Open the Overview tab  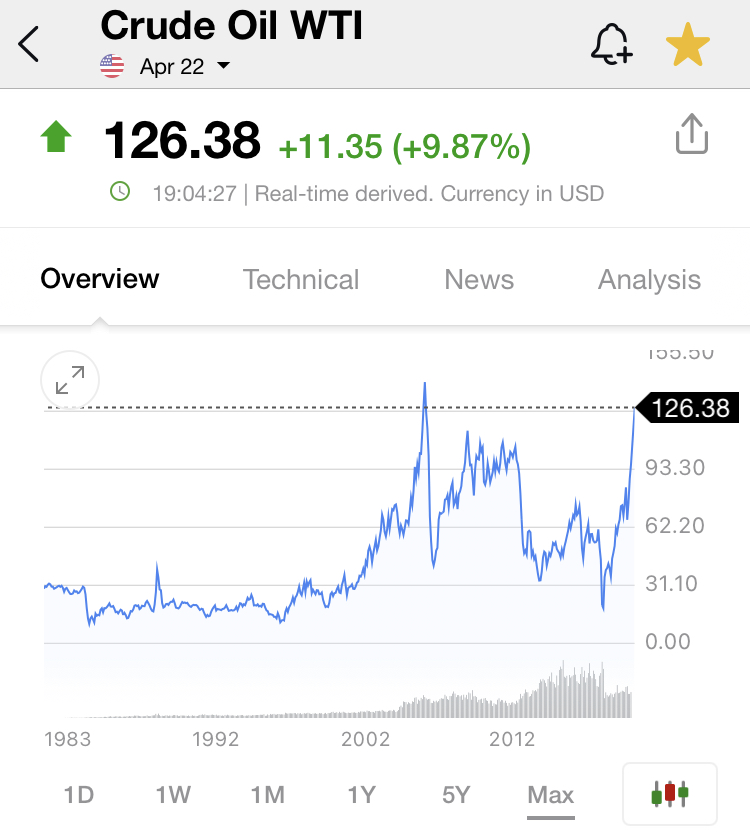pyautogui.click(x=99, y=279)
